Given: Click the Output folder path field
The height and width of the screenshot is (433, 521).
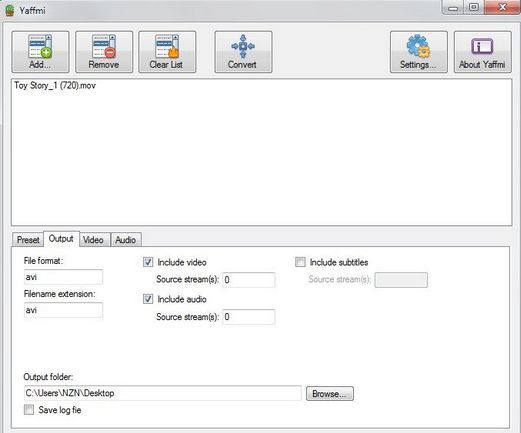Looking at the screenshot, I should tap(163, 393).
